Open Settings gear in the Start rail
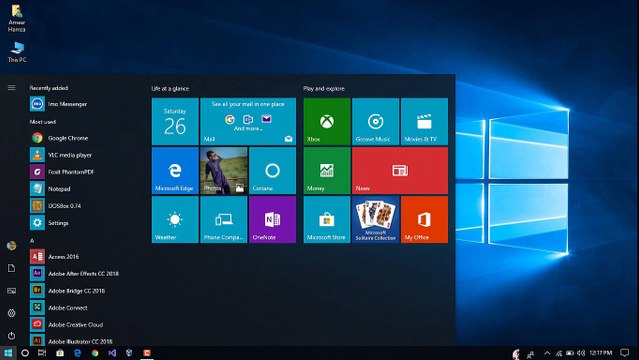The height and width of the screenshot is (360, 639). [x=11, y=313]
